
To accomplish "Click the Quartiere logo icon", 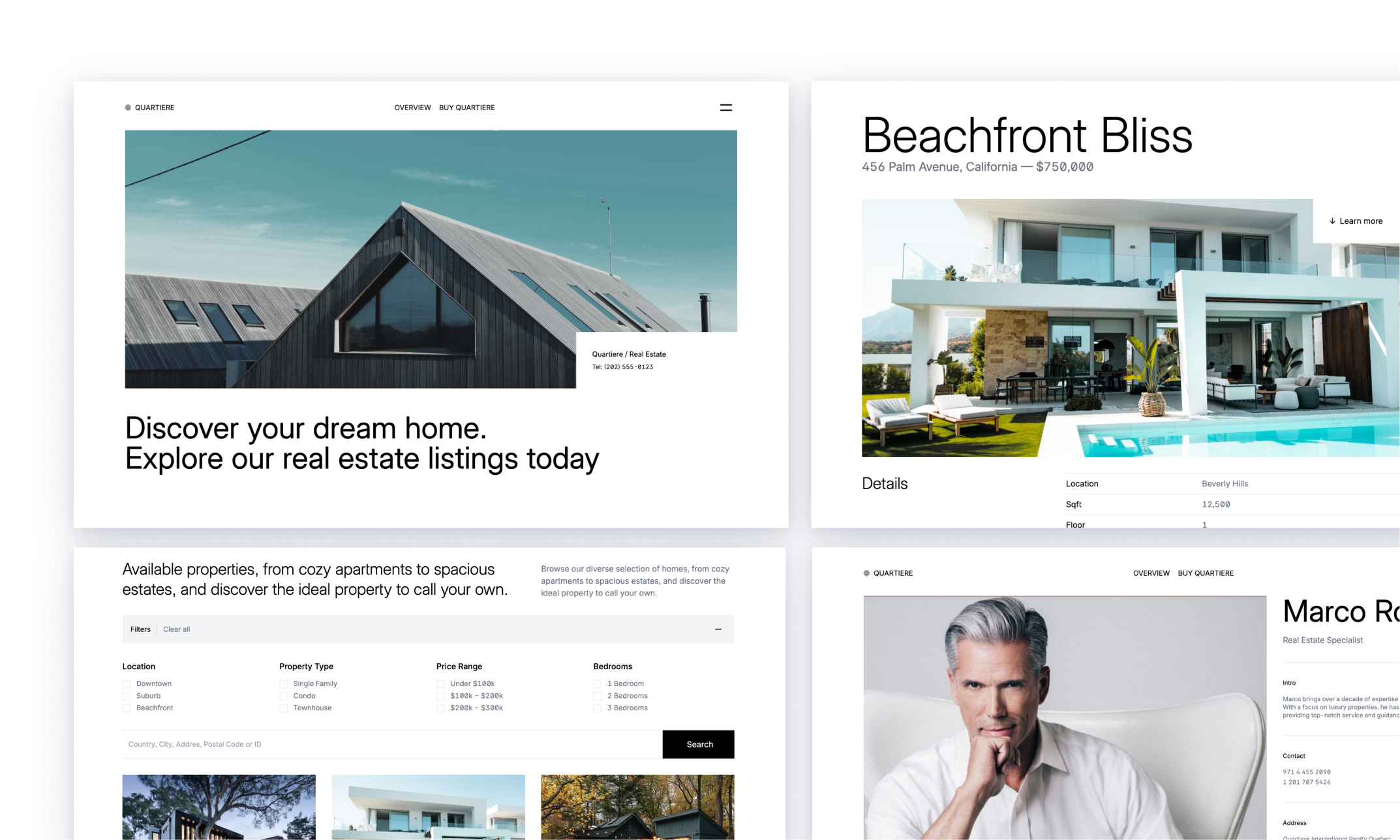I will tap(128, 107).
